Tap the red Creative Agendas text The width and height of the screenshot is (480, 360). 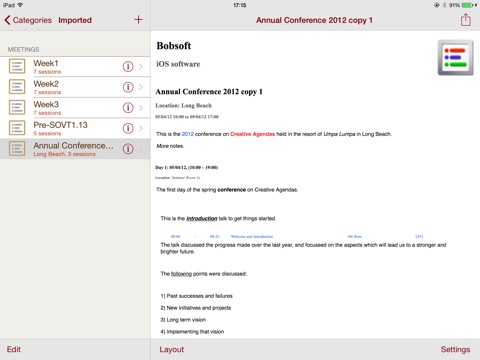252,134
